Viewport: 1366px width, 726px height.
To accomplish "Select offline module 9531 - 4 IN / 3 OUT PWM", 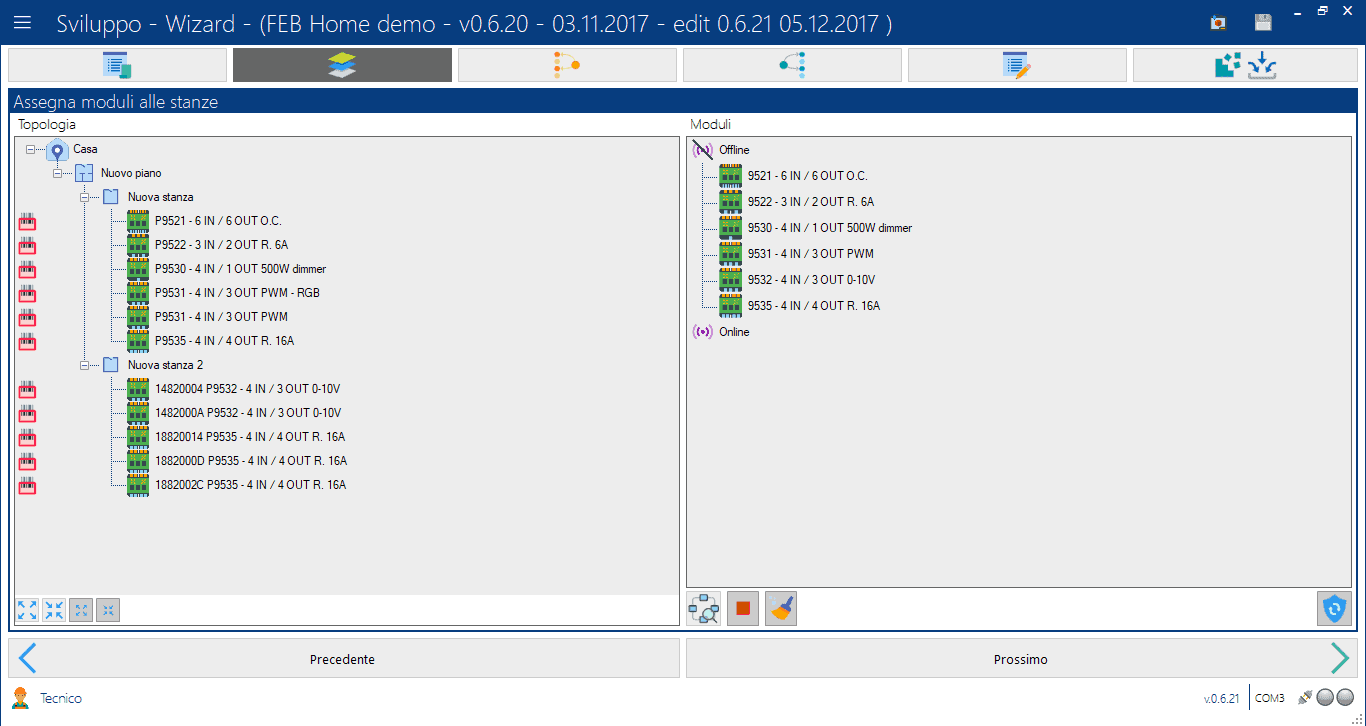I will [811, 254].
